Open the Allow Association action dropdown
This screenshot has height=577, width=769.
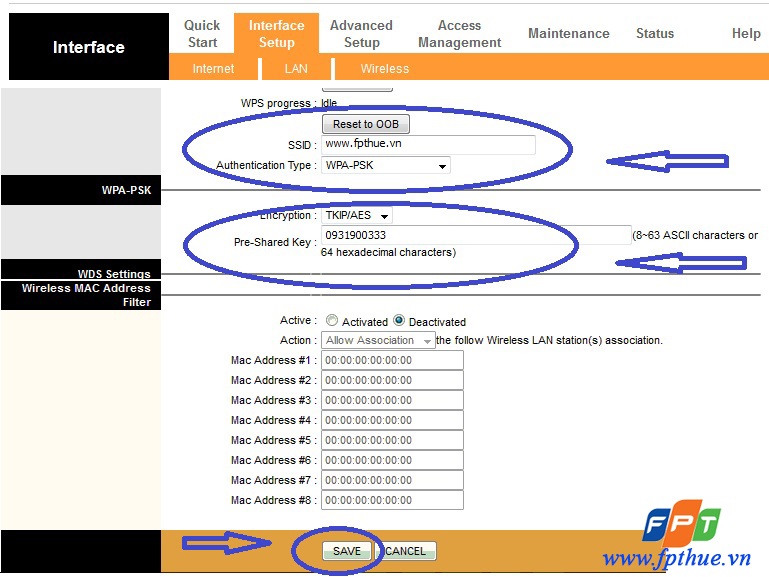(379, 340)
